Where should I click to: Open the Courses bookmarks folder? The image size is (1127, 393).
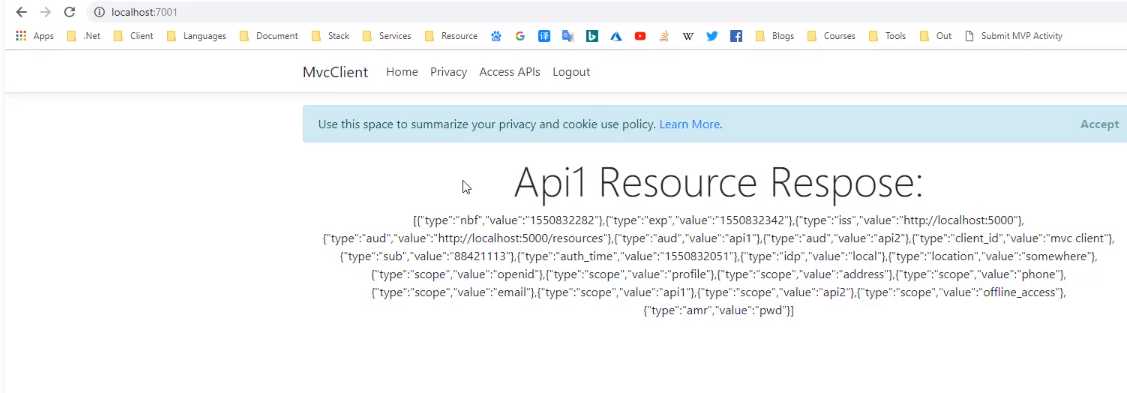pos(832,36)
